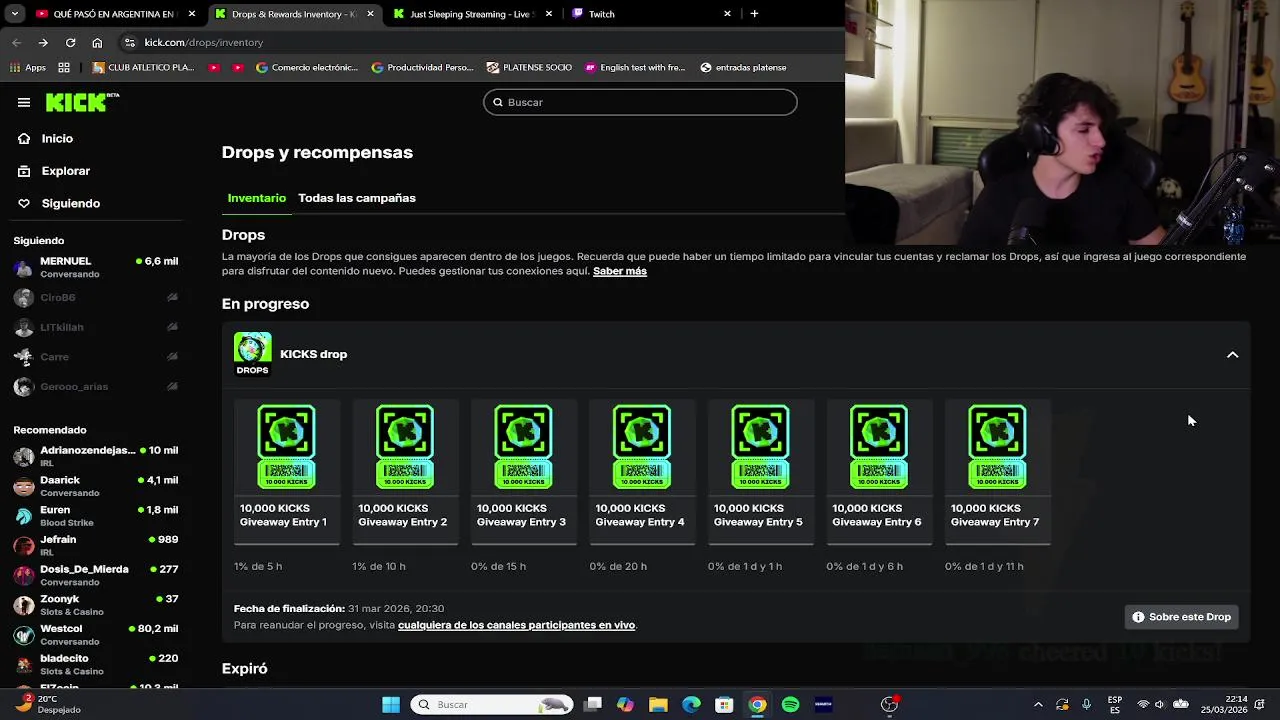Collapse the KICKS drop section
This screenshot has height=720, width=1280.
(x=1232, y=354)
